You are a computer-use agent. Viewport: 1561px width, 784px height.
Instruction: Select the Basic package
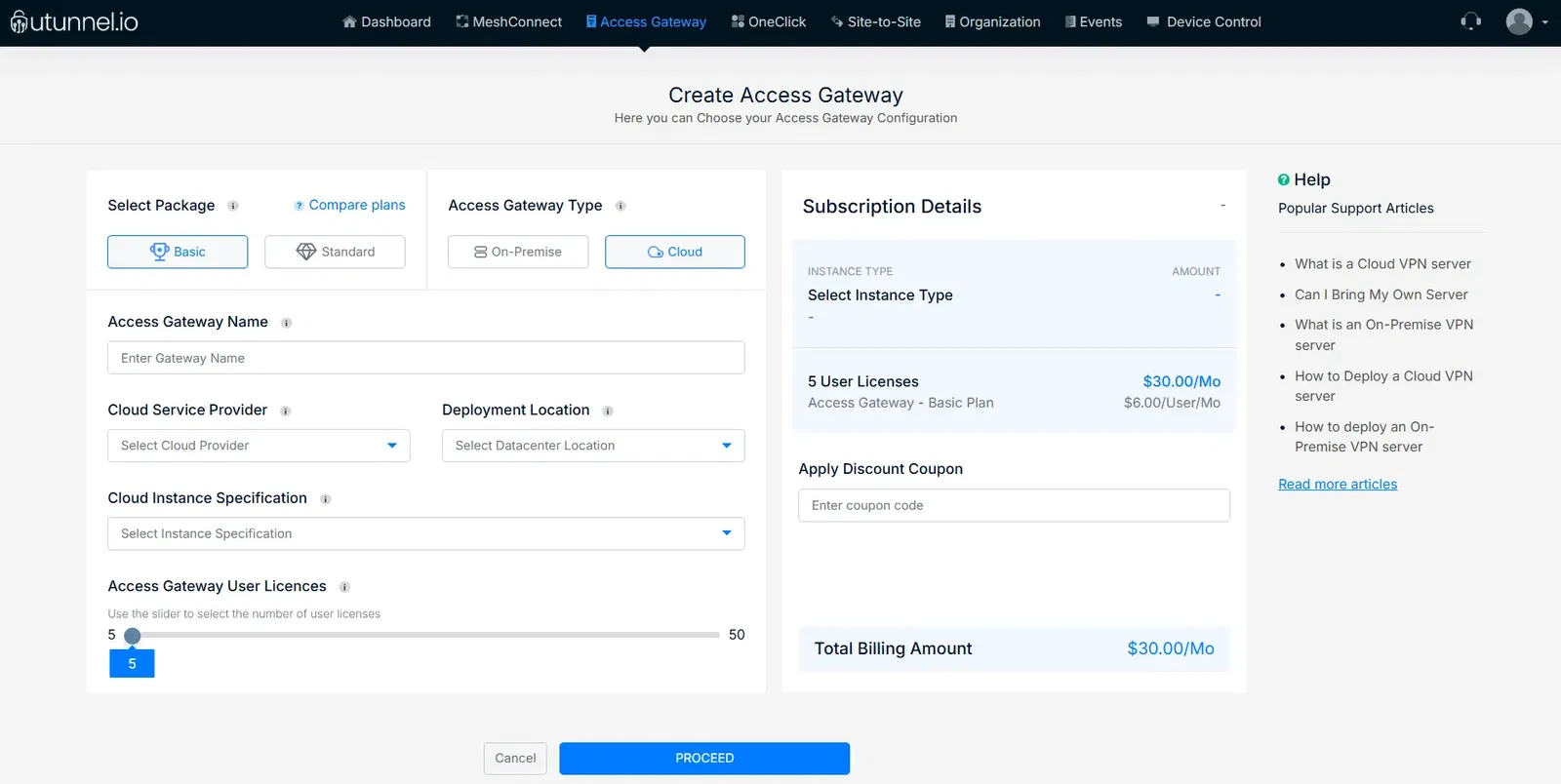[178, 252]
